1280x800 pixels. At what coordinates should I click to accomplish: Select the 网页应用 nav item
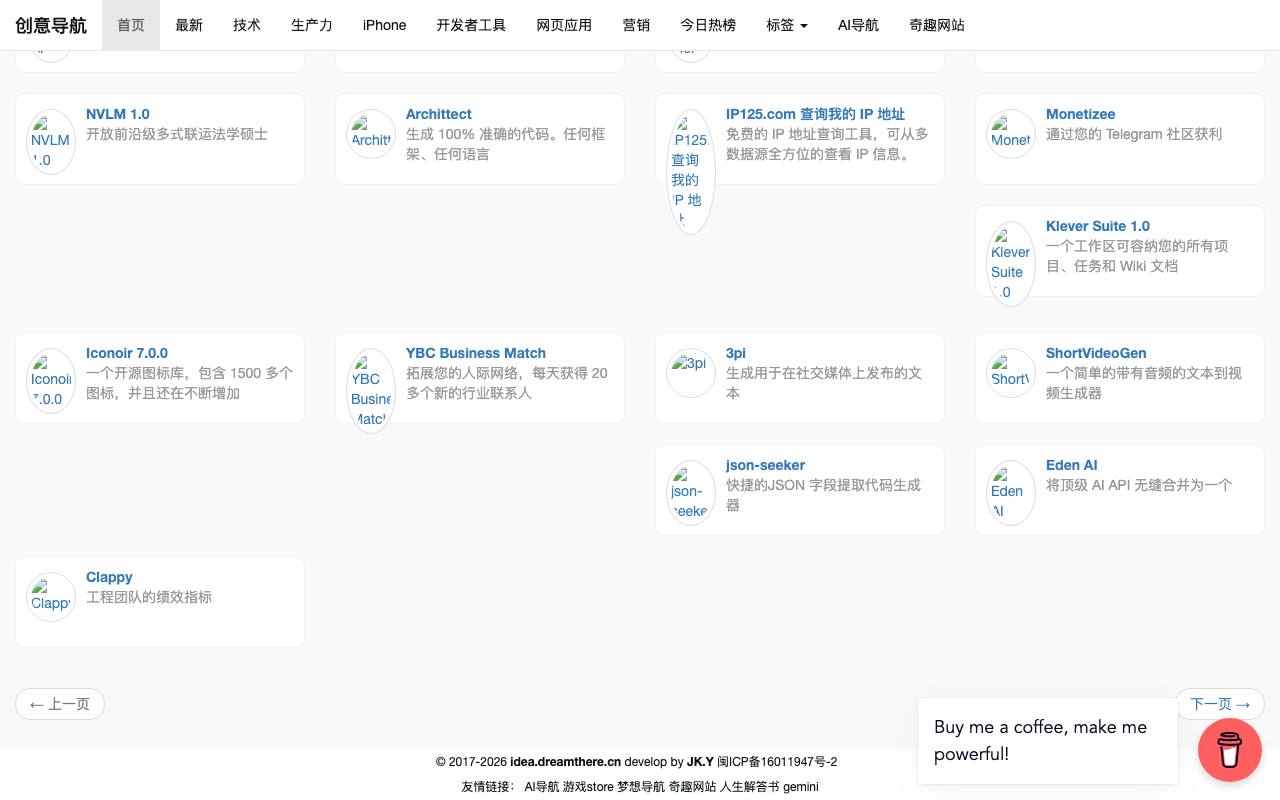coord(564,25)
